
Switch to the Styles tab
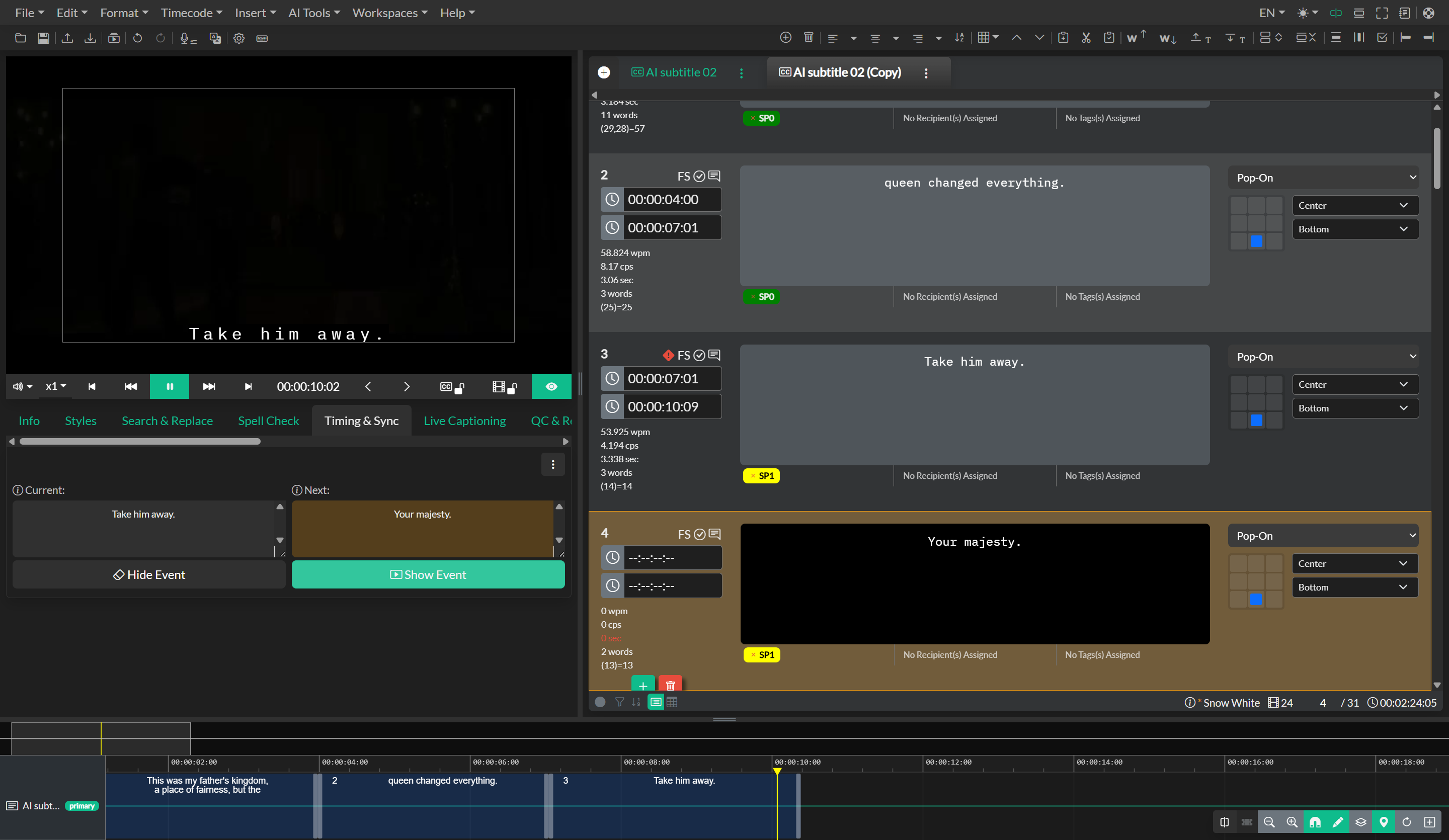coord(80,421)
